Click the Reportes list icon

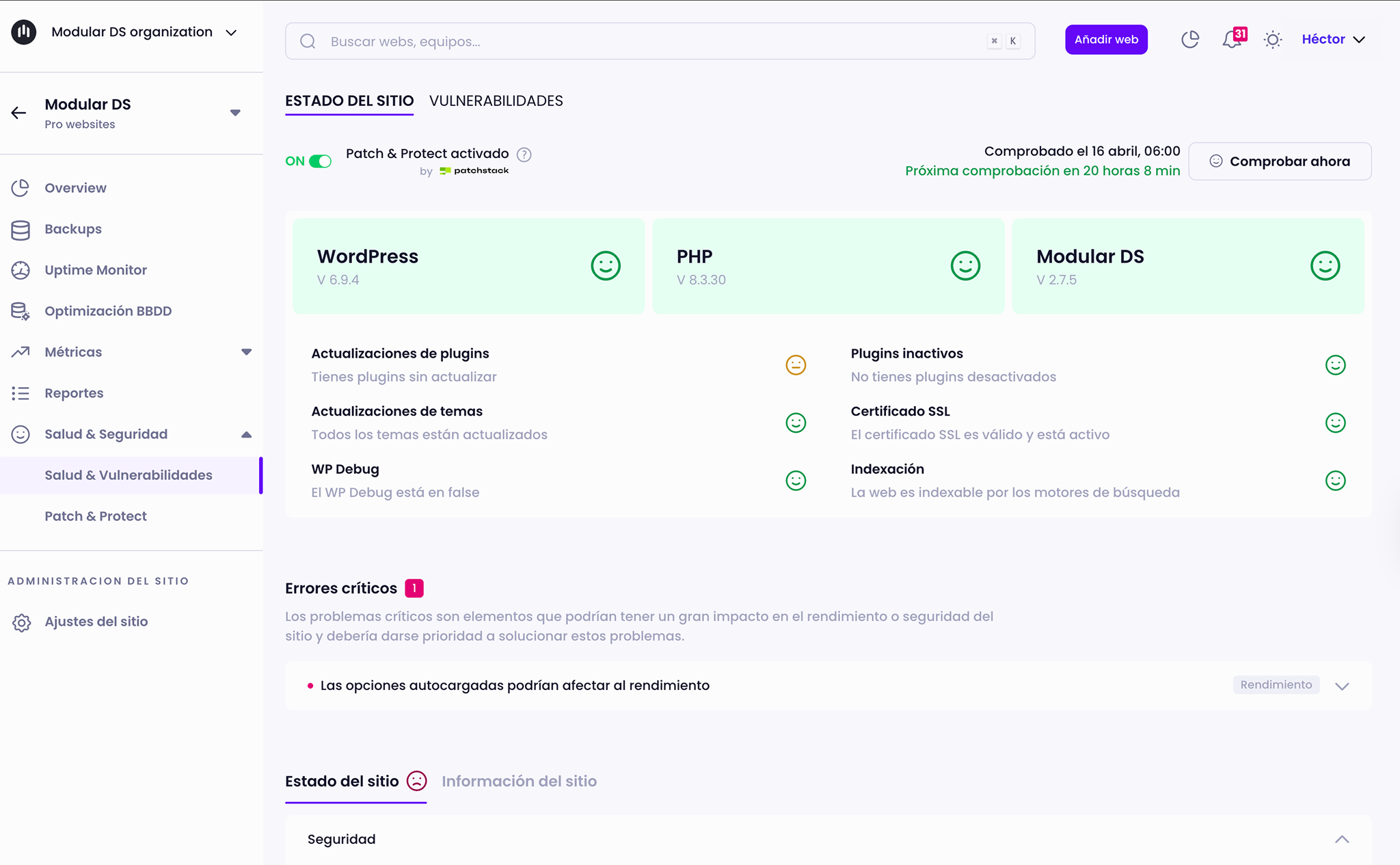click(21, 393)
